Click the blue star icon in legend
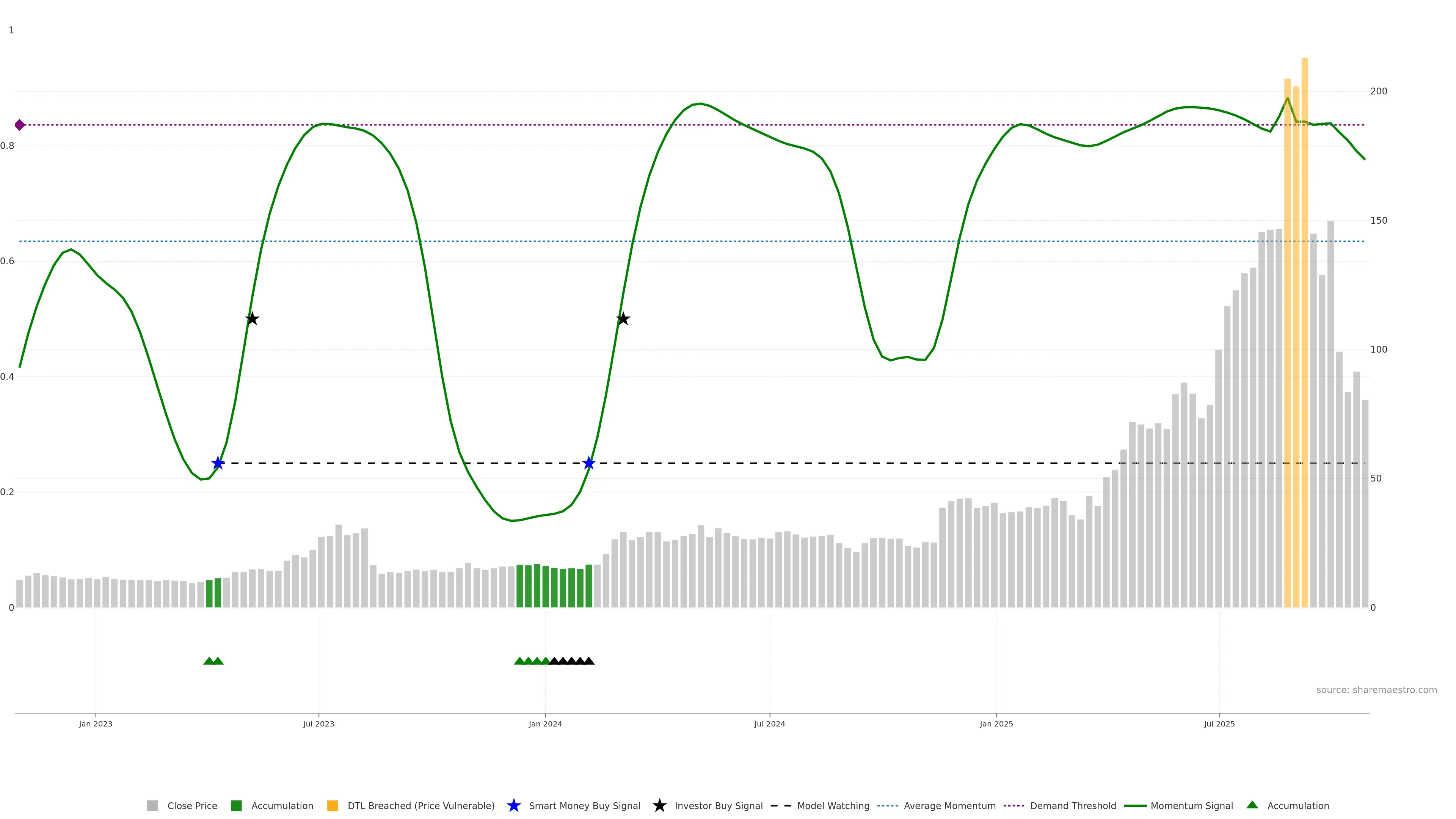Screen dimensions: 1456x819 click(x=513, y=805)
